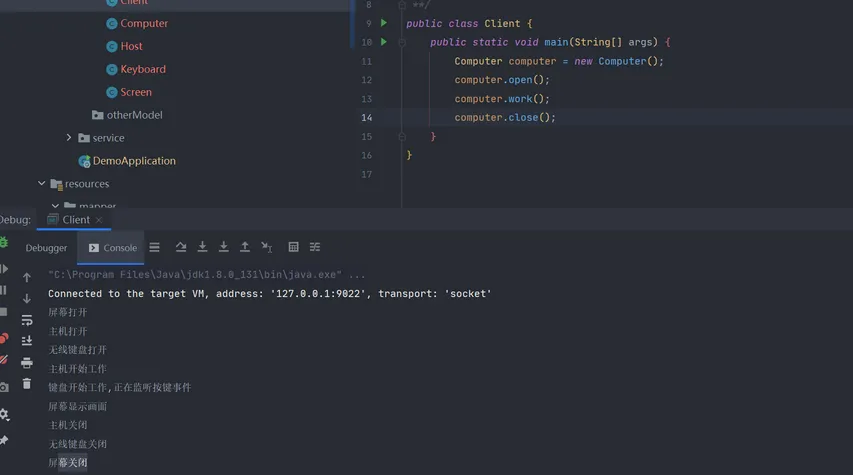The width and height of the screenshot is (853, 475).
Task: Select the otherModel package folder
Action: coord(134,115)
